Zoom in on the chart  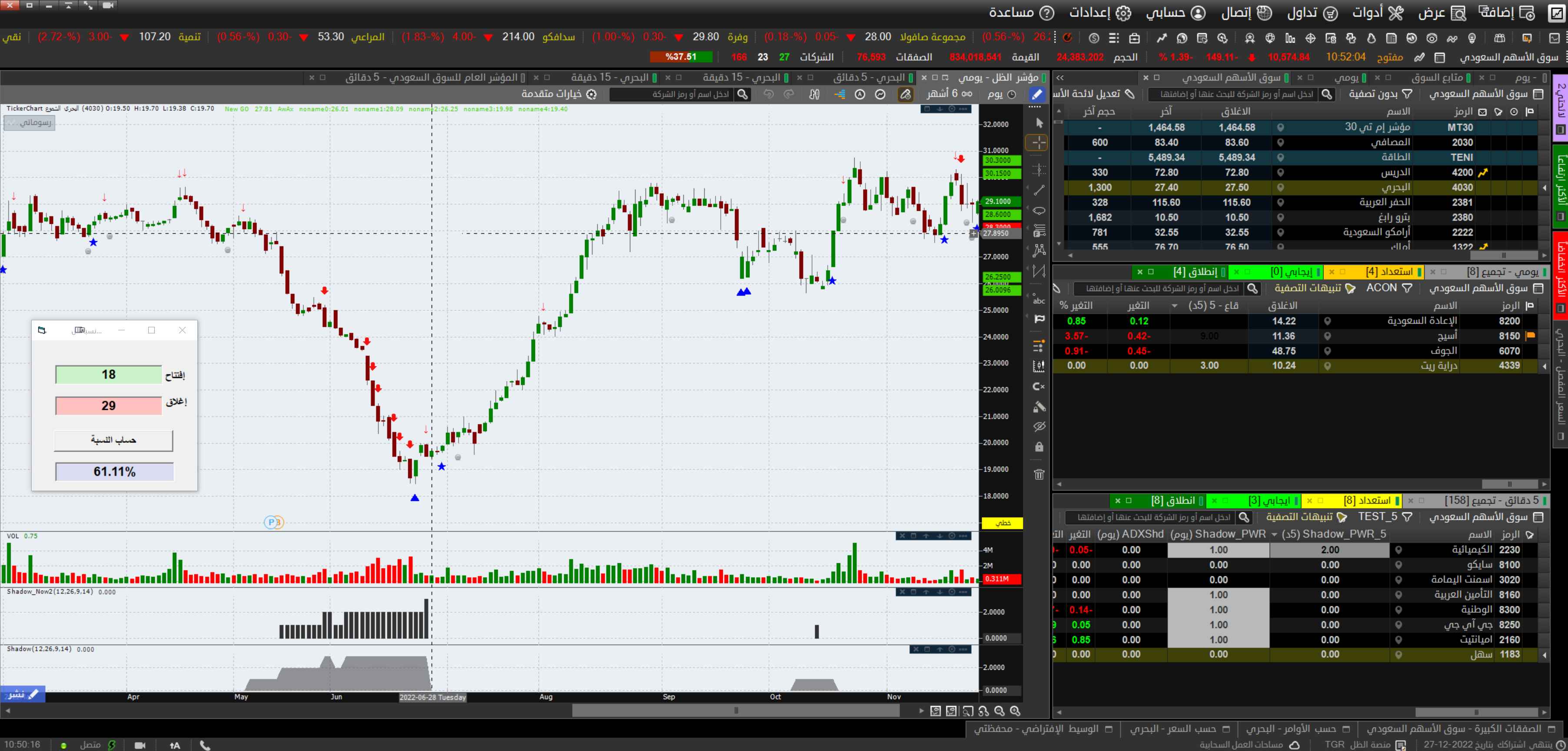point(1015,711)
